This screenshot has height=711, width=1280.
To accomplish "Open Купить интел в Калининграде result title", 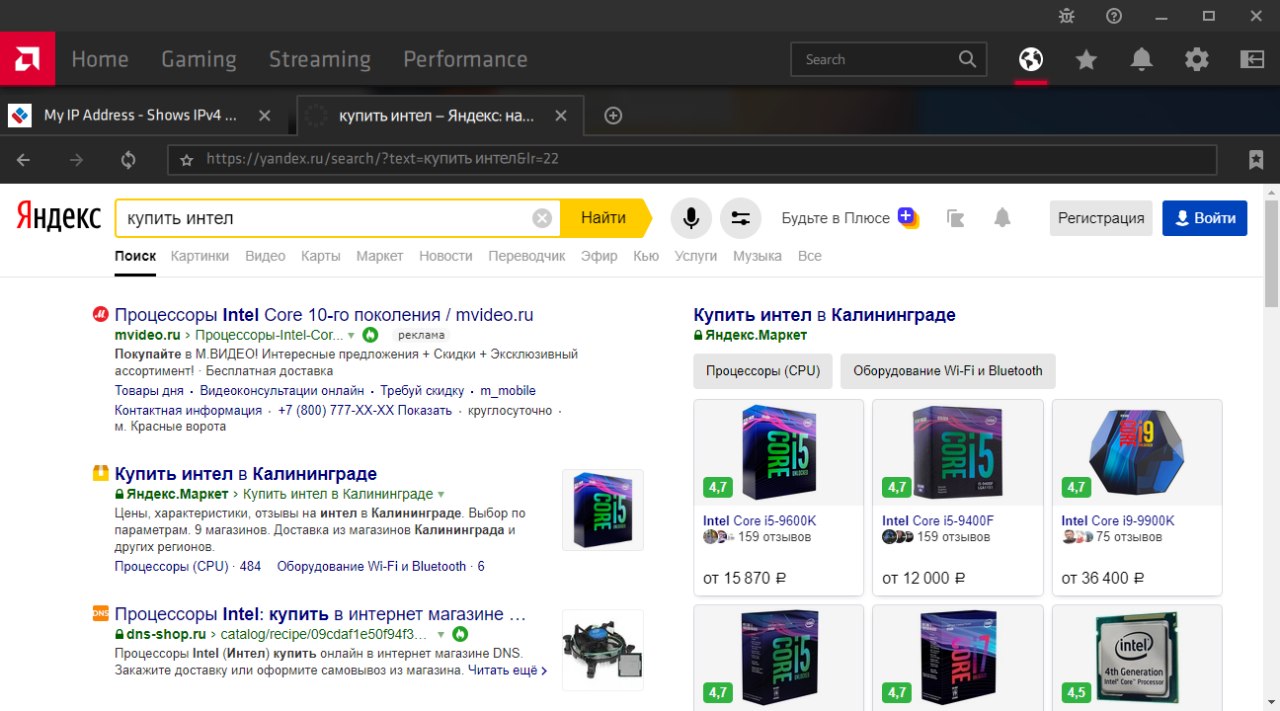I will 246,474.
